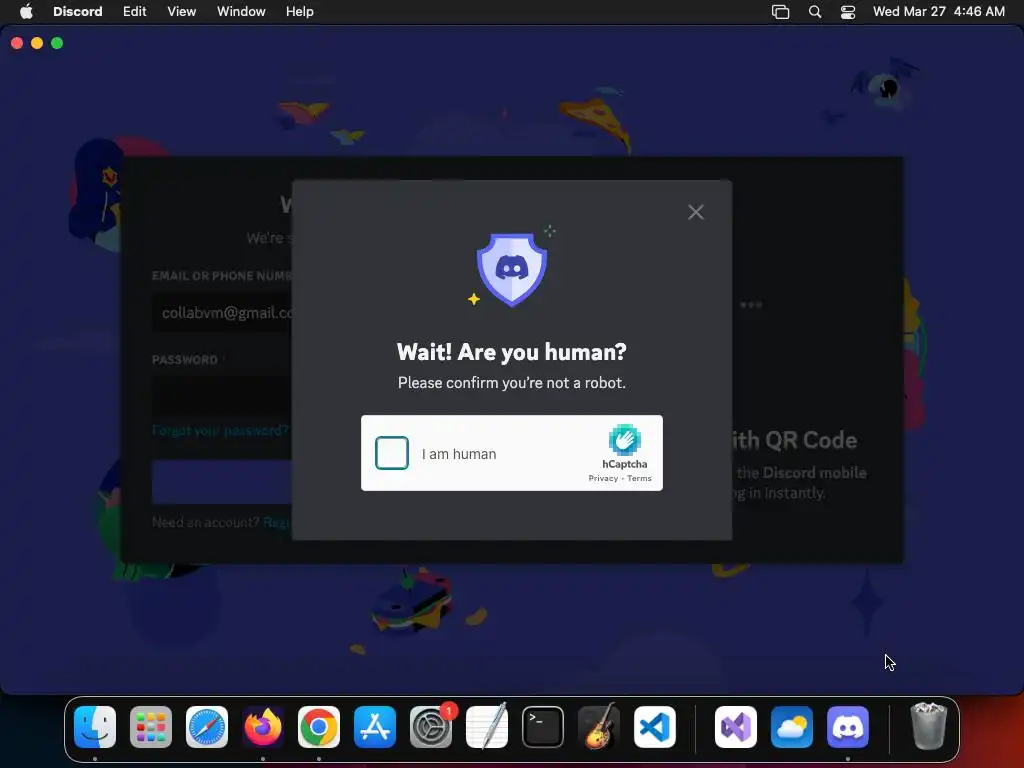Launch GarageBand from the Dock
The height and width of the screenshot is (768, 1024).
click(x=599, y=727)
